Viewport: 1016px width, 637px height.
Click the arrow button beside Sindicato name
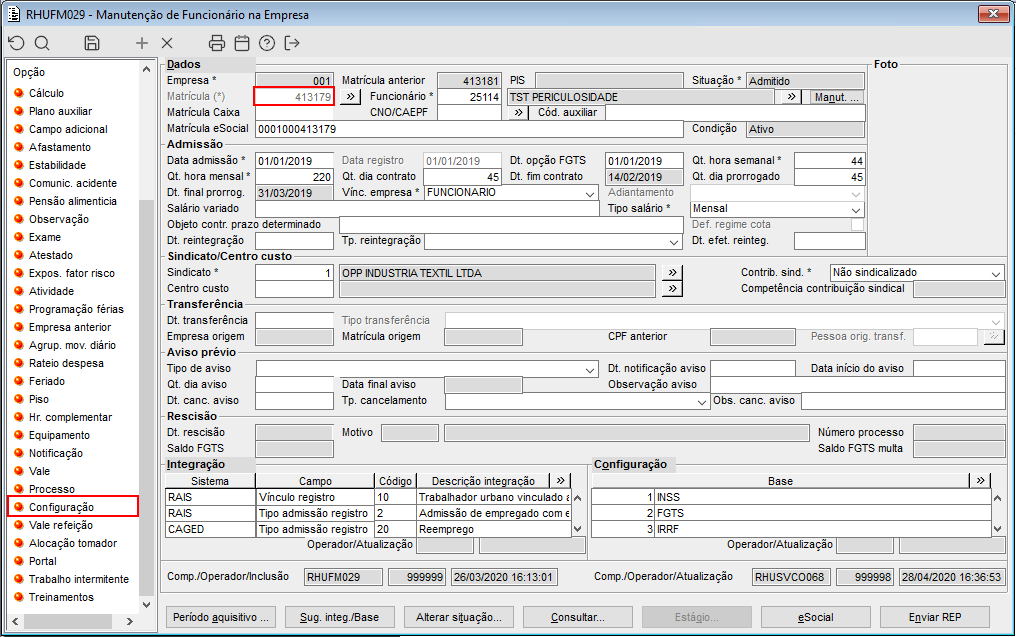click(673, 273)
